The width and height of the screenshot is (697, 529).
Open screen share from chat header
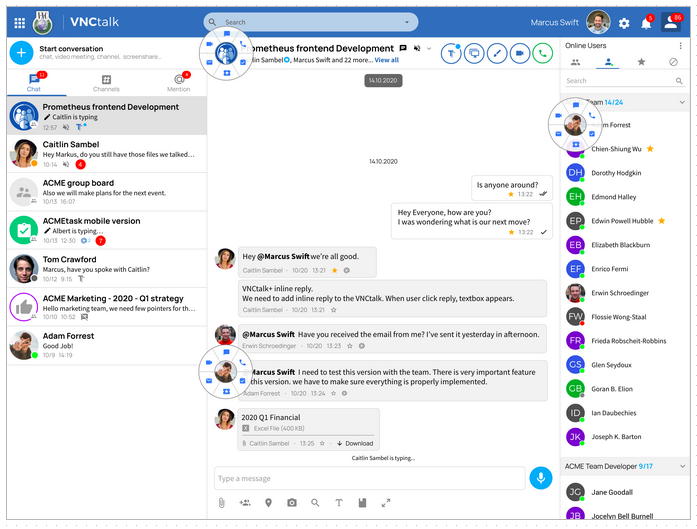[474, 53]
